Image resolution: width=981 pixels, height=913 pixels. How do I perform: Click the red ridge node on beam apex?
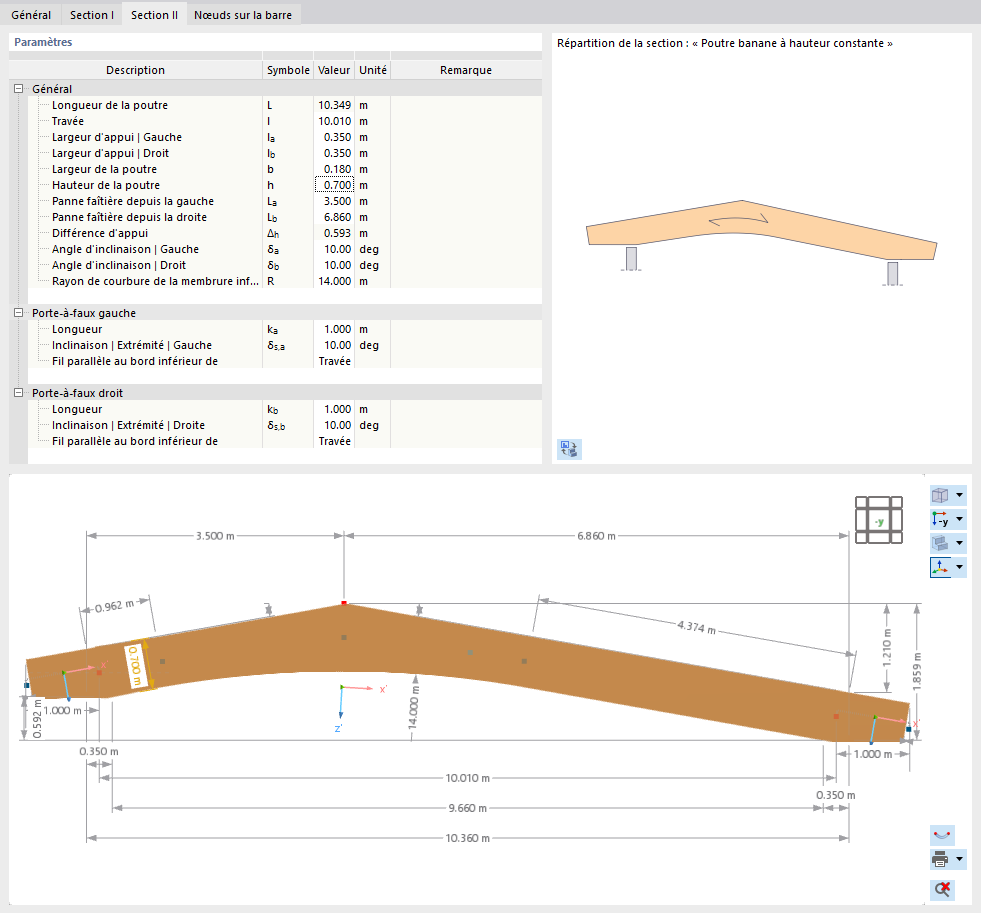click(x=344, y=603)
